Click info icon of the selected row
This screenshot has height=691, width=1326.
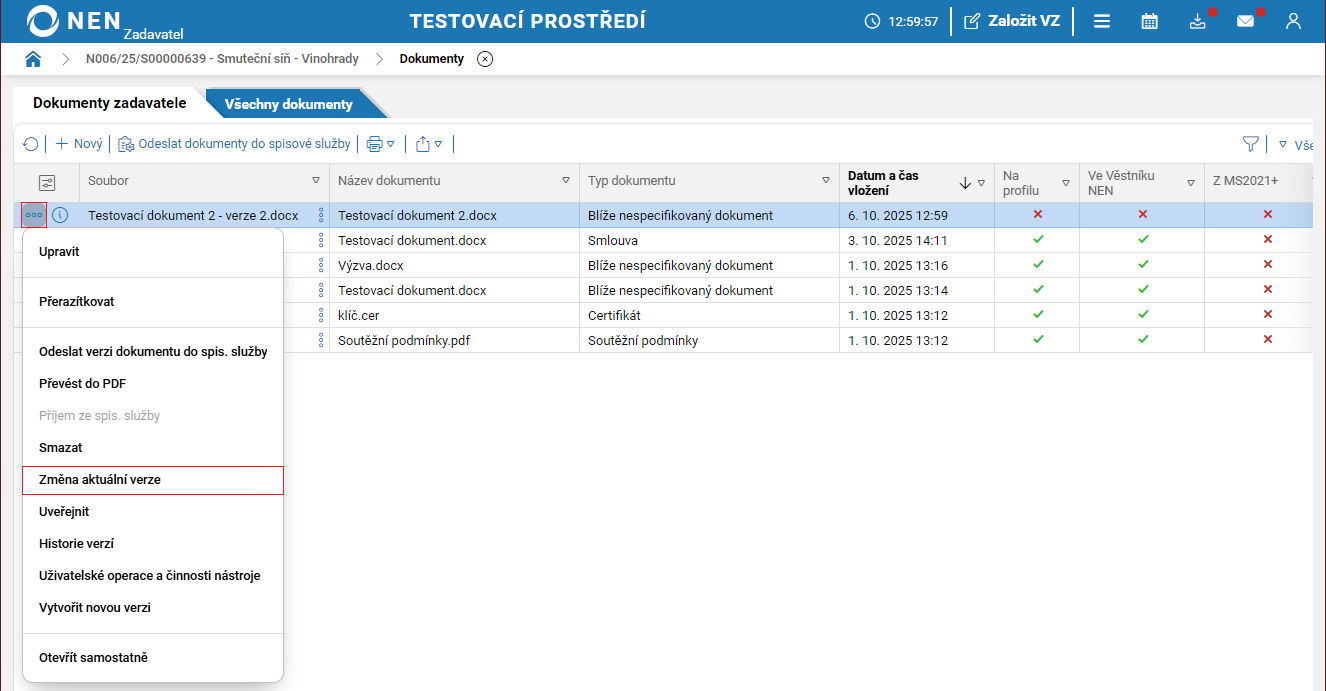coord(60,215)
